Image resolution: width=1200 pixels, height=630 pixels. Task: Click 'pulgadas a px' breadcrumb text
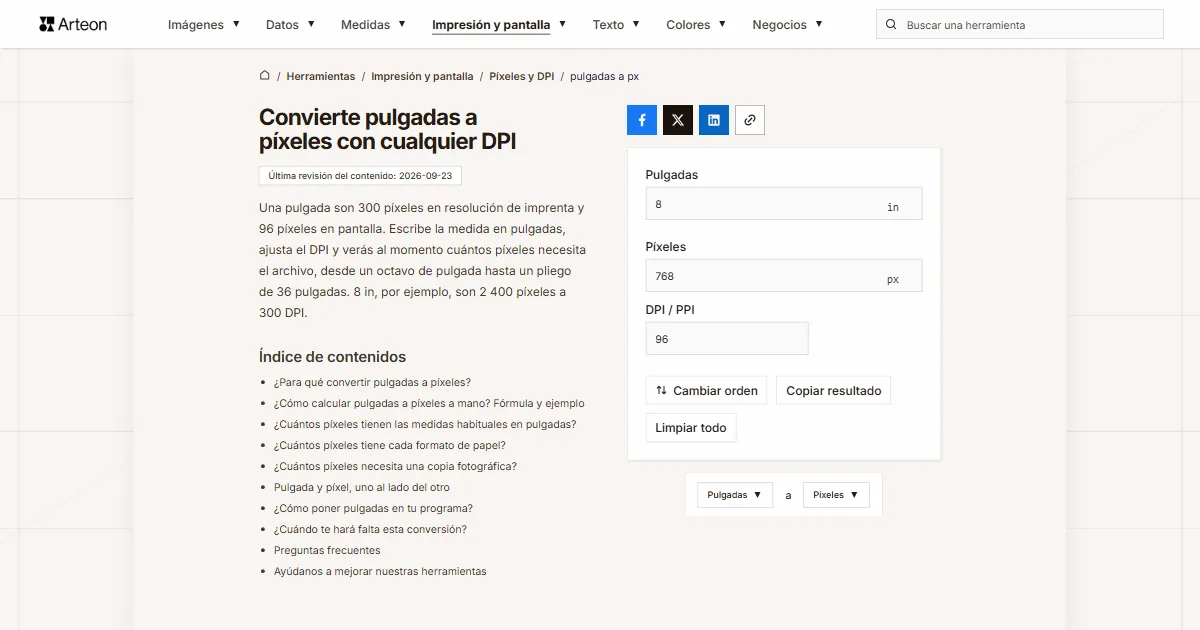(604, 76)
